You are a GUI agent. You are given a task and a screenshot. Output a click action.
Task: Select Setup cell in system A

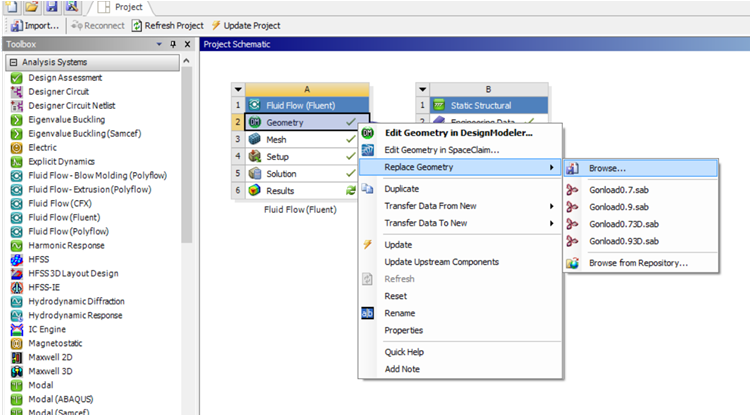302,157
